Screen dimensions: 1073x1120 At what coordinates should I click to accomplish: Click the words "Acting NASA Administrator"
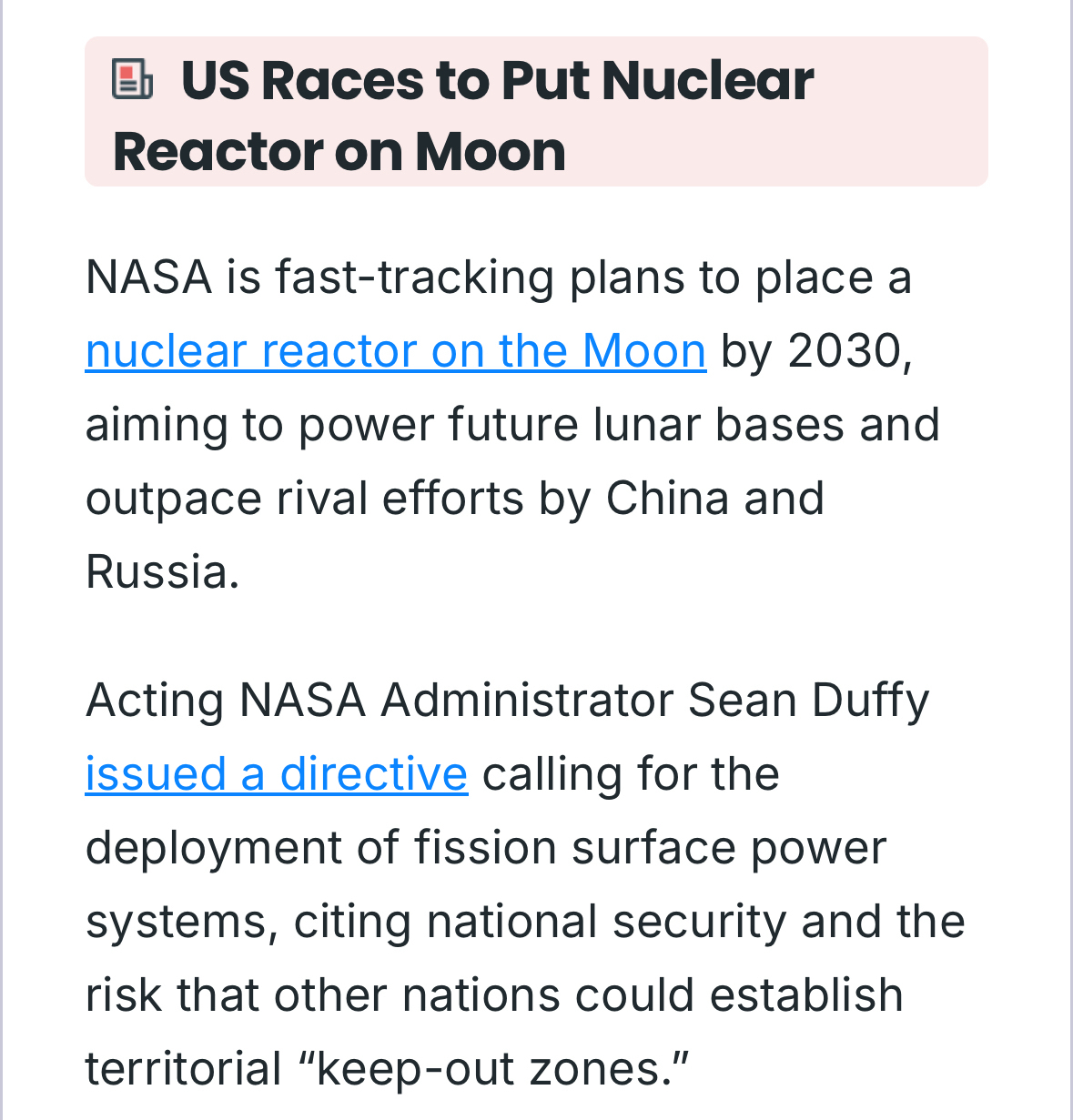point(380,701)
